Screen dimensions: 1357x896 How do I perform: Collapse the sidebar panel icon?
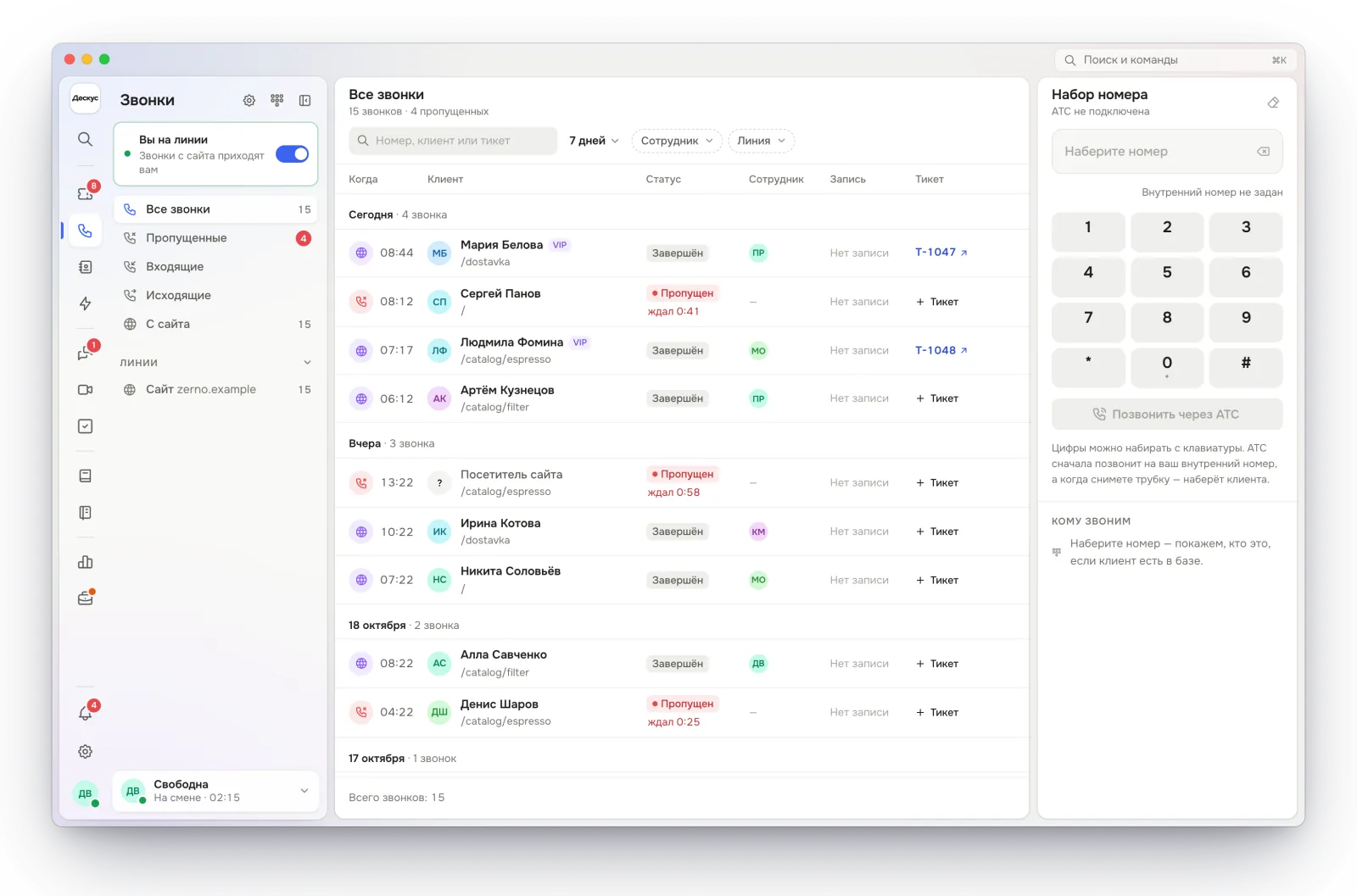pos(305,100)
